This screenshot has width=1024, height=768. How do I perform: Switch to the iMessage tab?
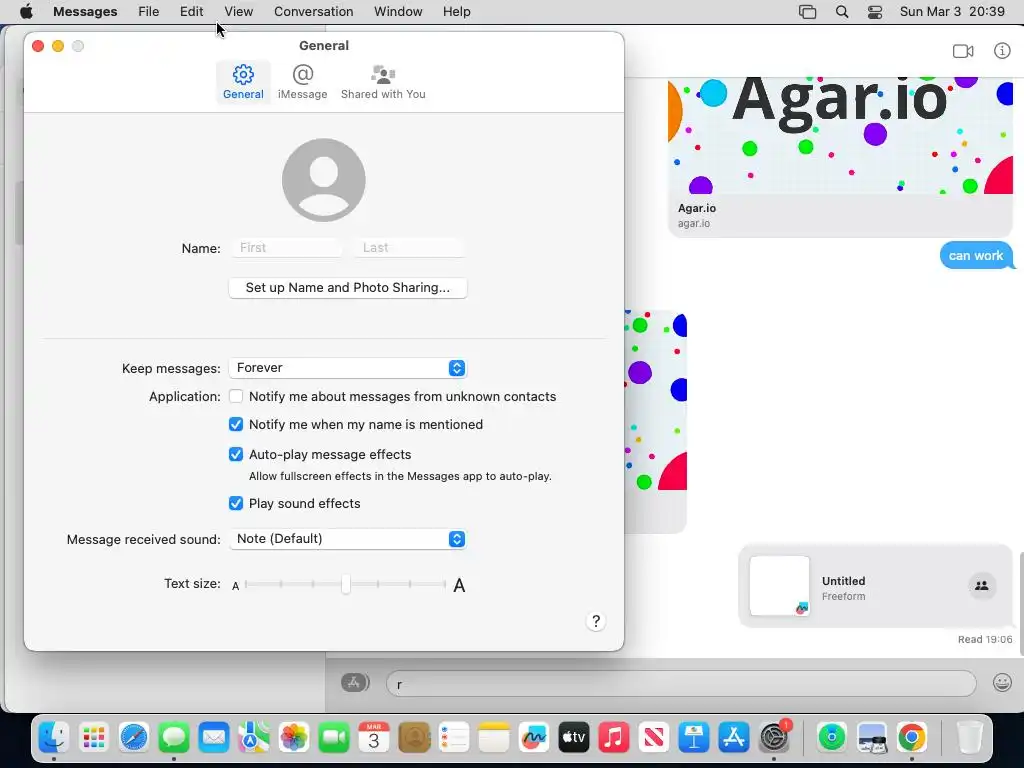point(302,82)
